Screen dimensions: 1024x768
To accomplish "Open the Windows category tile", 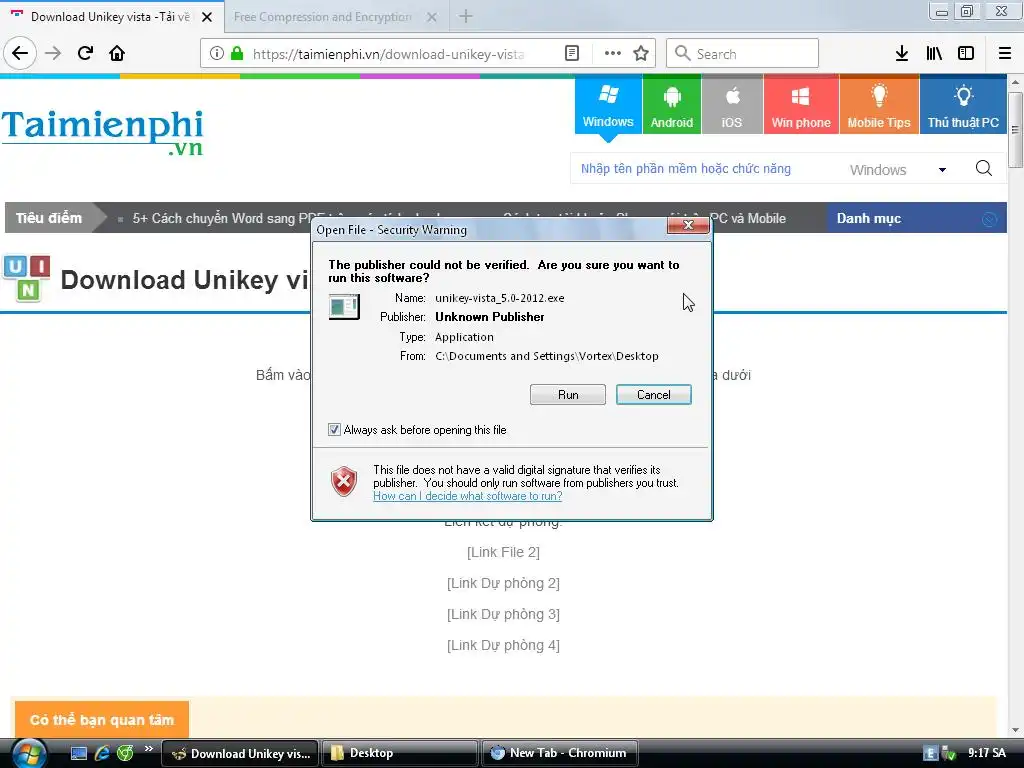I will [608, 105].
